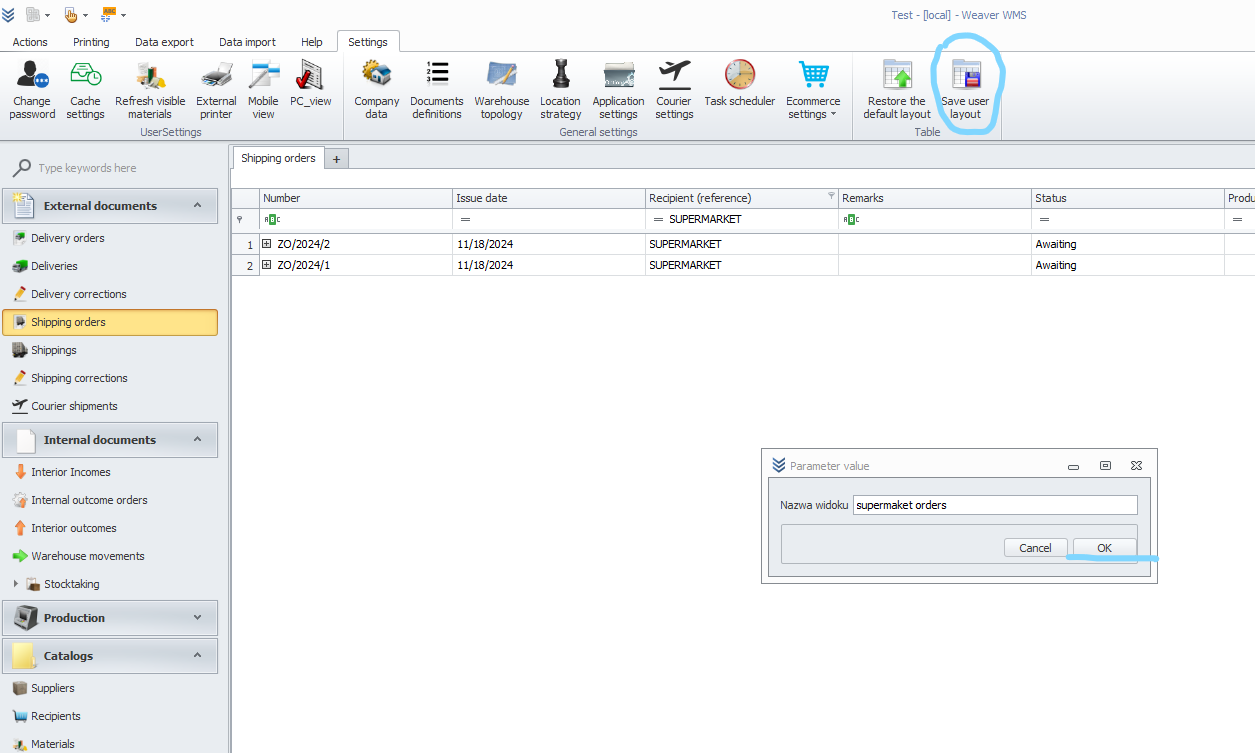The height and width of the screenshot is (753, 1255).
Task: Switch to Mobile view
Action: pyautogui.click(x=264, y=89)
